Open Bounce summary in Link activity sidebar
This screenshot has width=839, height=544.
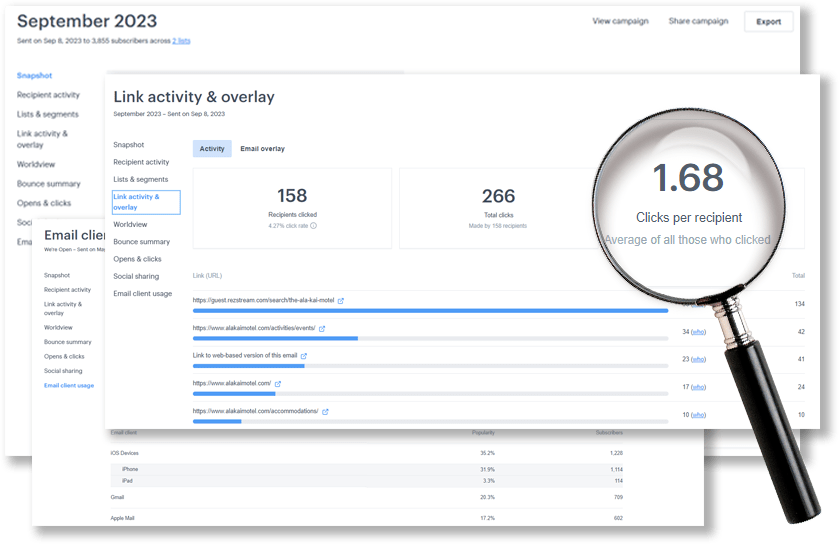click(x=141, y=242)
